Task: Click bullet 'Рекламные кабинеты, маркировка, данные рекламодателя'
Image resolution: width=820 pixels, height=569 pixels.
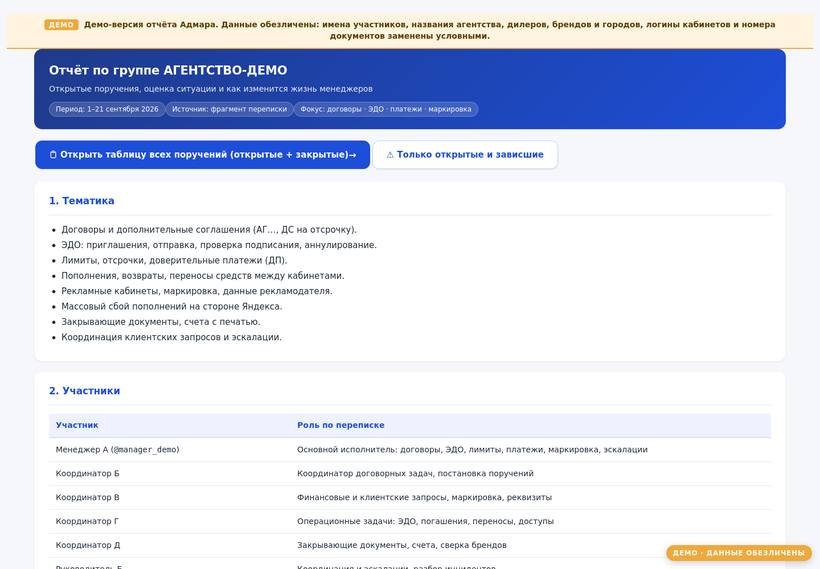Action: [197, 291]
